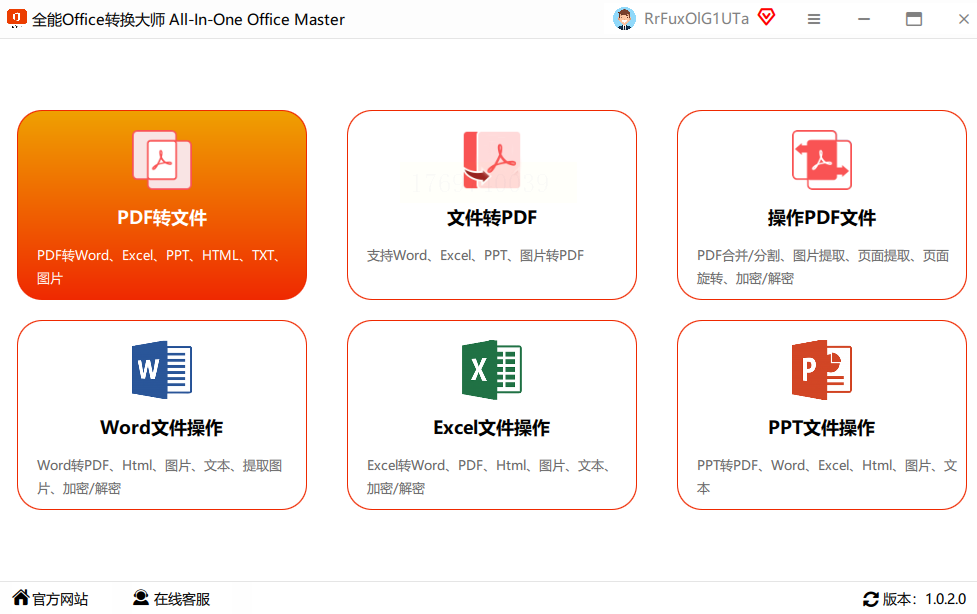This screenshot has height=614, width=977.
Task: Open 在线客服 support link
Action: (x=181, y=599)
